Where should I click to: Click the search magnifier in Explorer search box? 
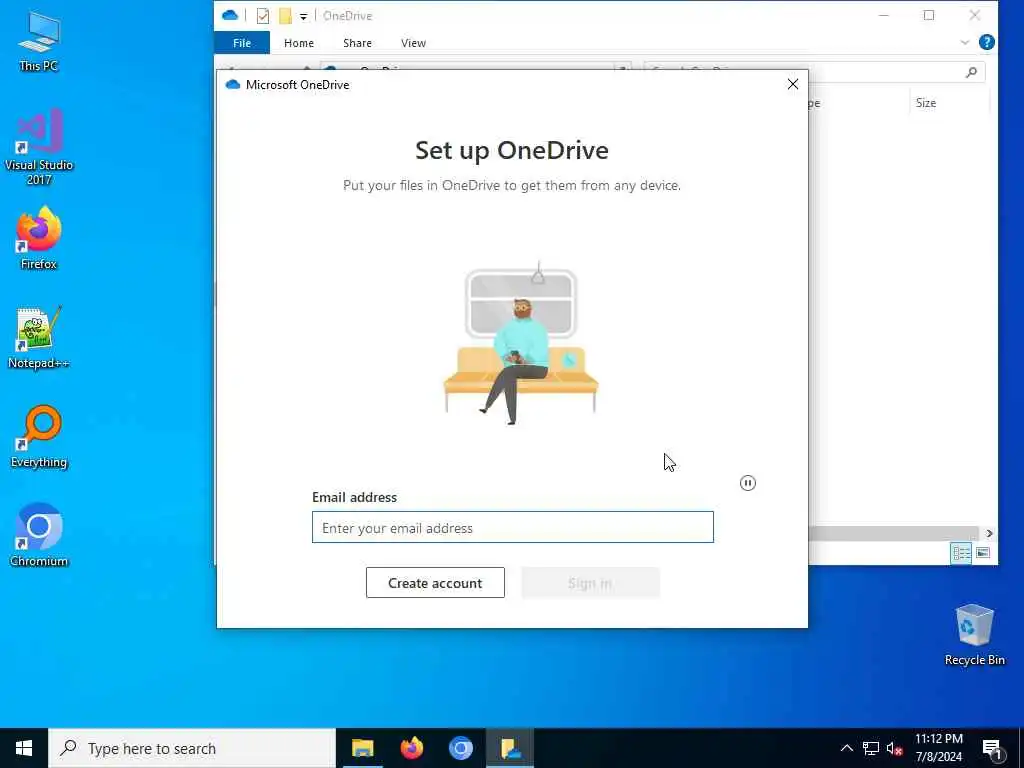point(971,72)
